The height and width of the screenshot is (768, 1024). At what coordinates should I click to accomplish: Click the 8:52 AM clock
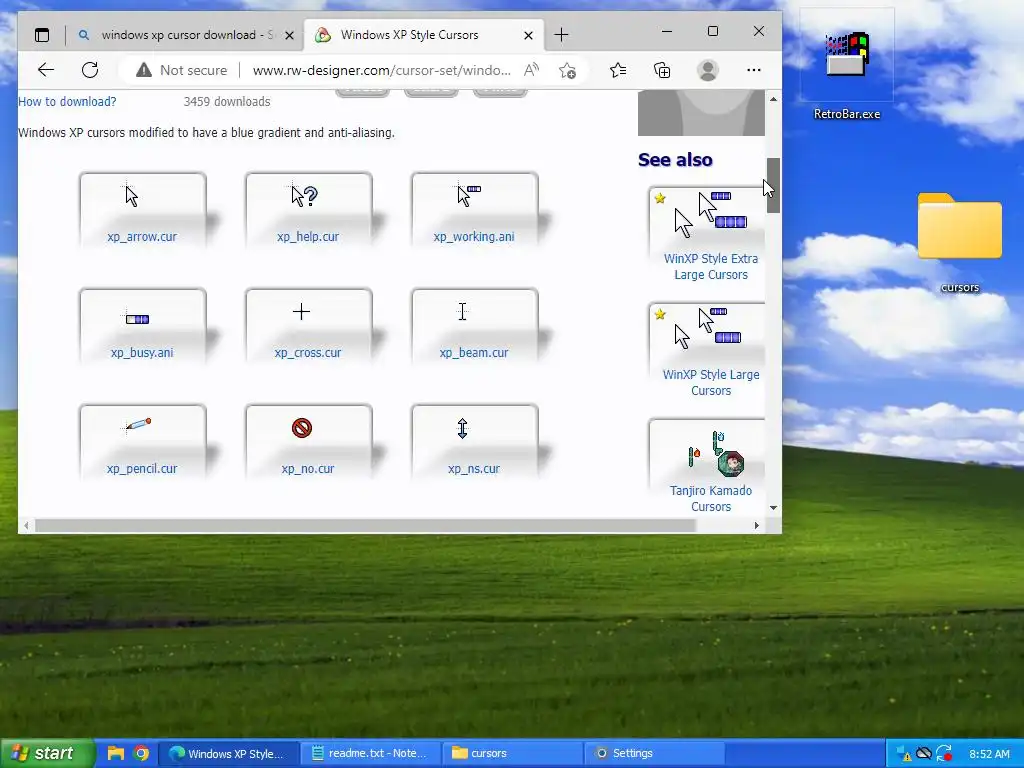tap(989, 754)
